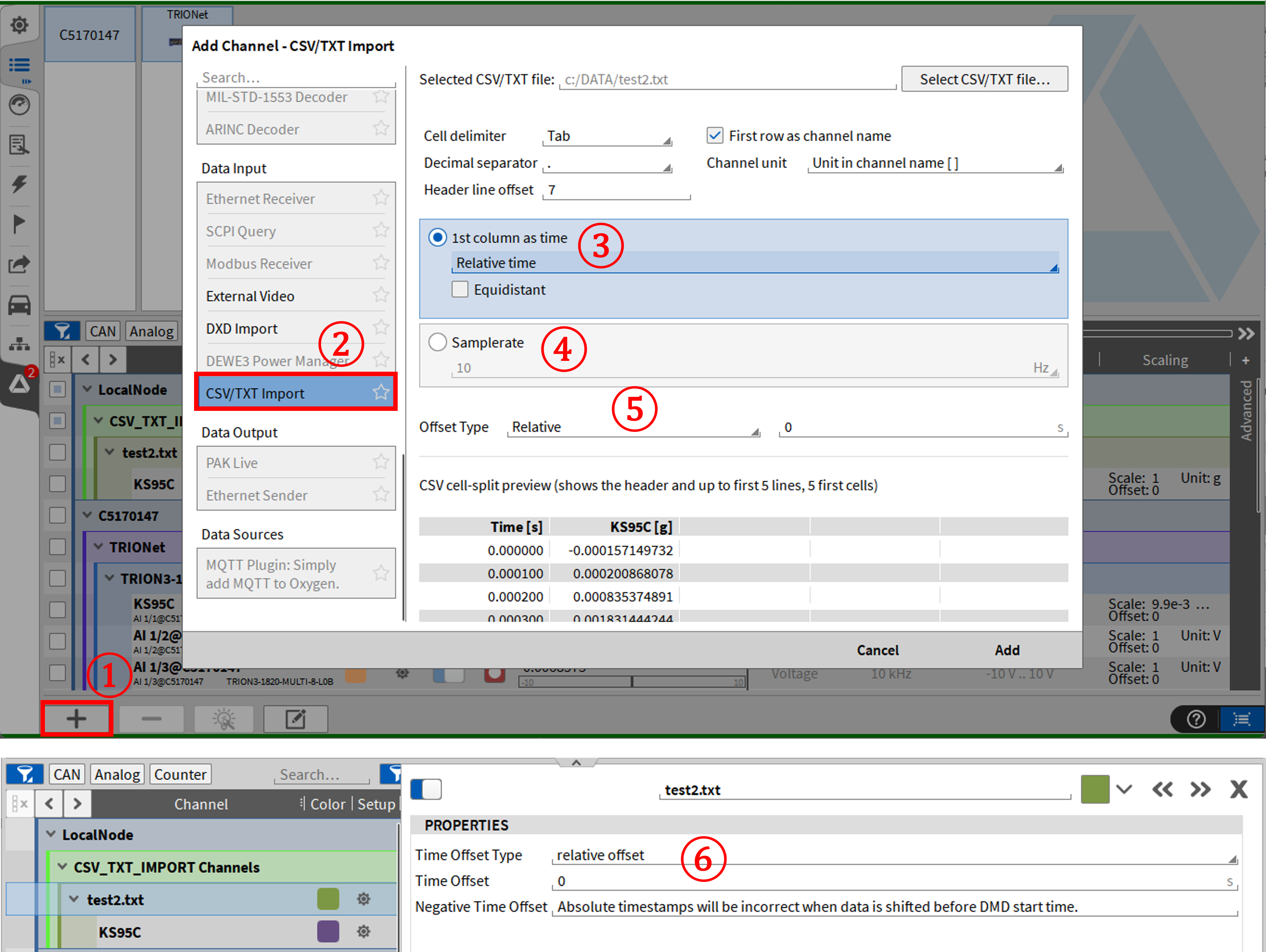Click the edit pencil icon button
Viewport: 1266px width, 952px height.
295,719
